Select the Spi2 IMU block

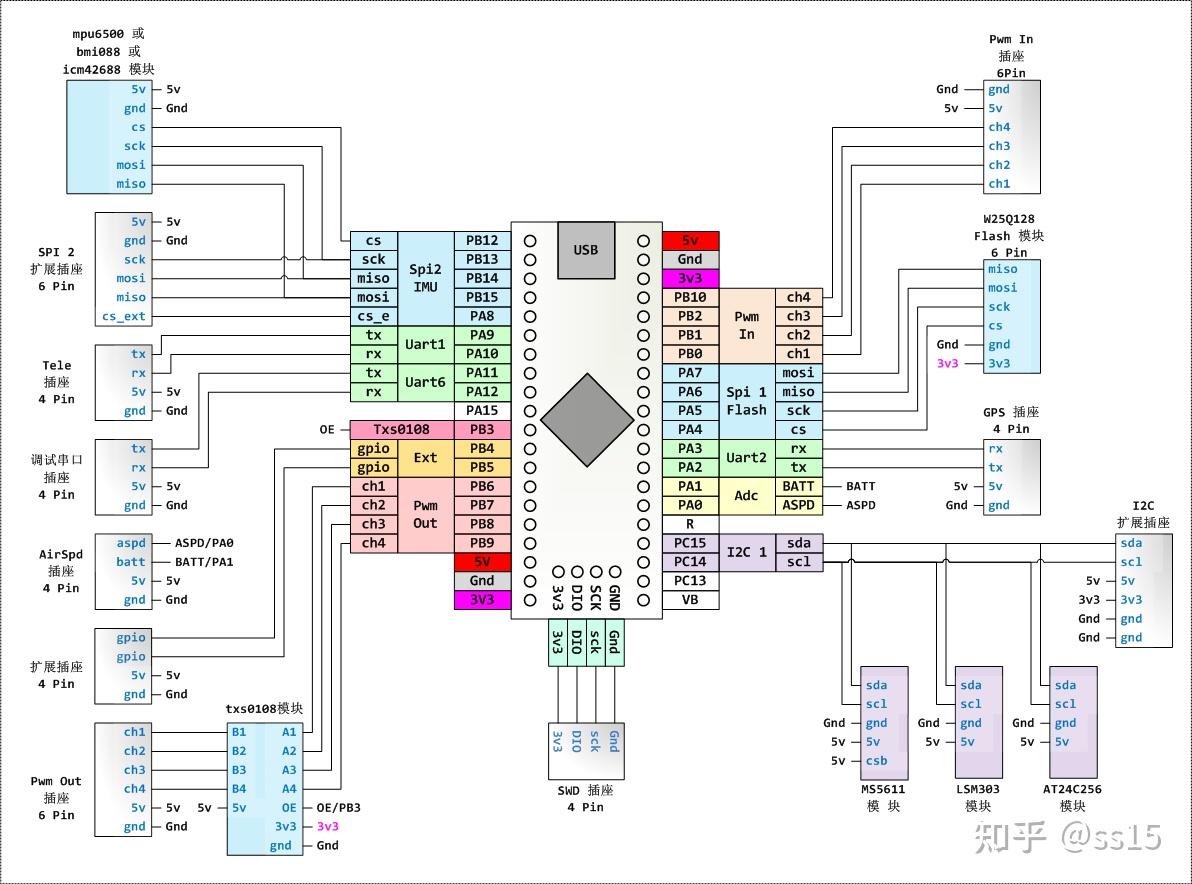[x=425, y=278]
